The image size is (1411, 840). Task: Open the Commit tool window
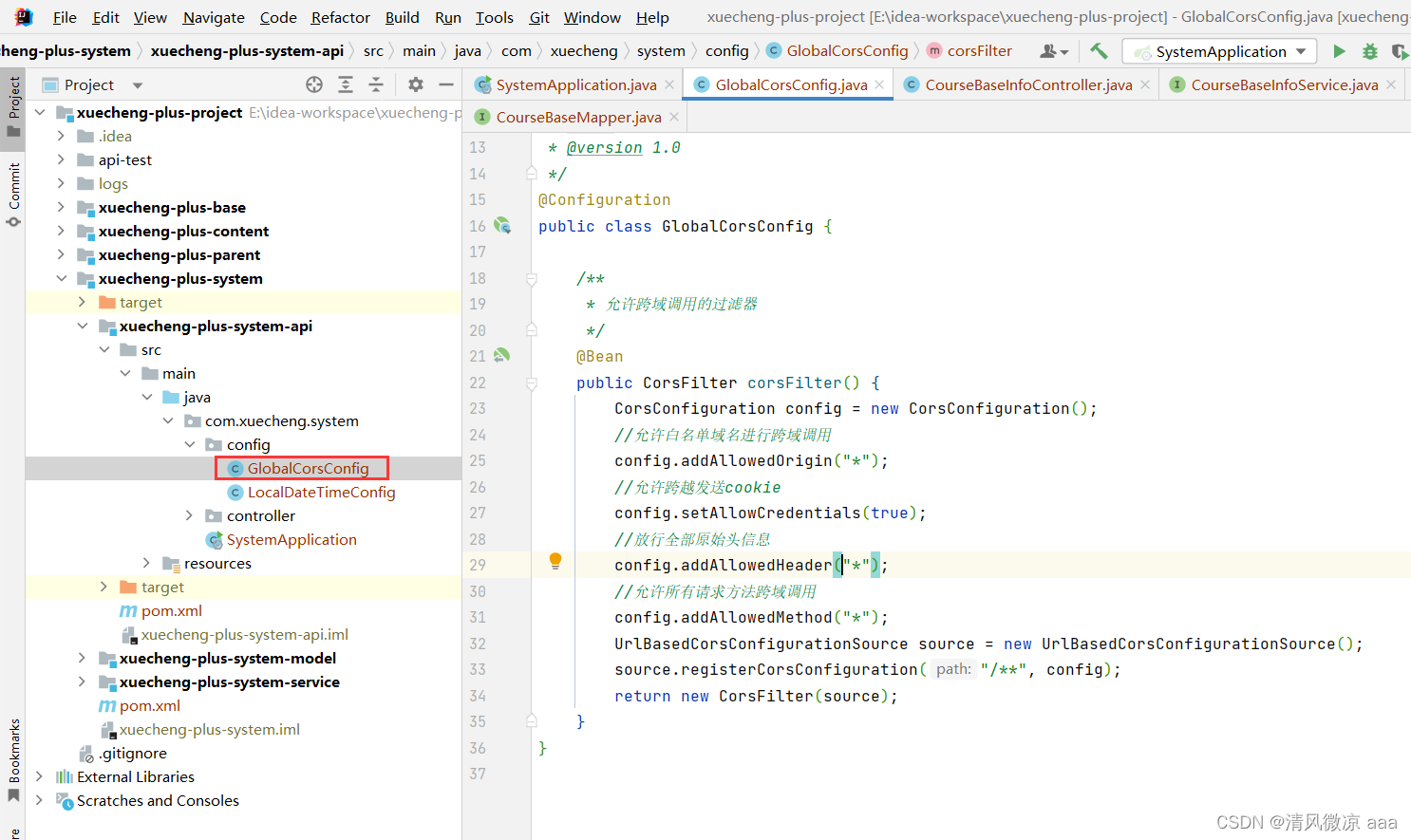point(13,196)
